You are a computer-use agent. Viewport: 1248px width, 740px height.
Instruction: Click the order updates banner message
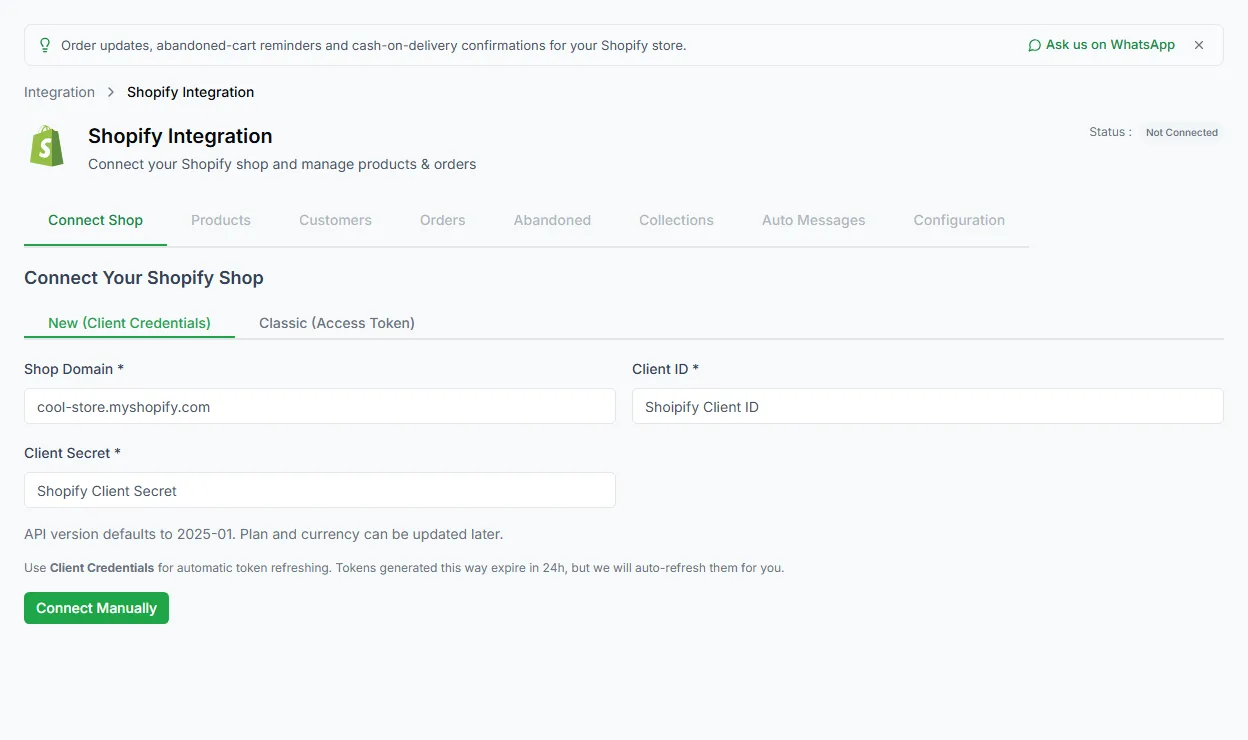(373, 45)
